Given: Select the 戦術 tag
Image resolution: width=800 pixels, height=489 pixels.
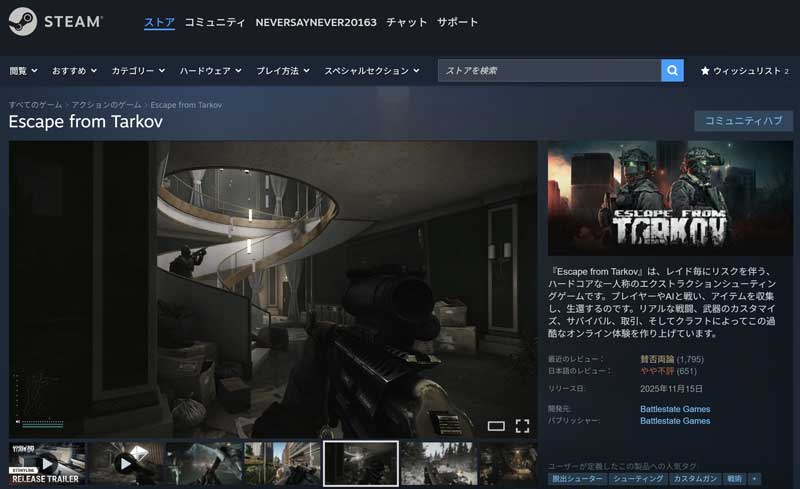Looking at the screenshot, I should pos(735,478).
